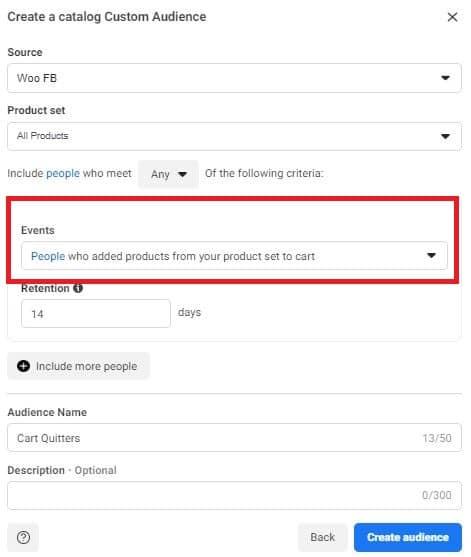471x557 pixels.
Task: Click the optional Description input field
Action: click(x=234, y=496)
